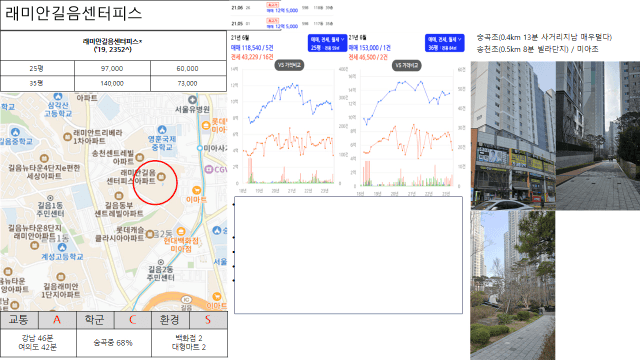Click the 숭곡중 68% cell
The image size is (640, 360).
(113, 343)
